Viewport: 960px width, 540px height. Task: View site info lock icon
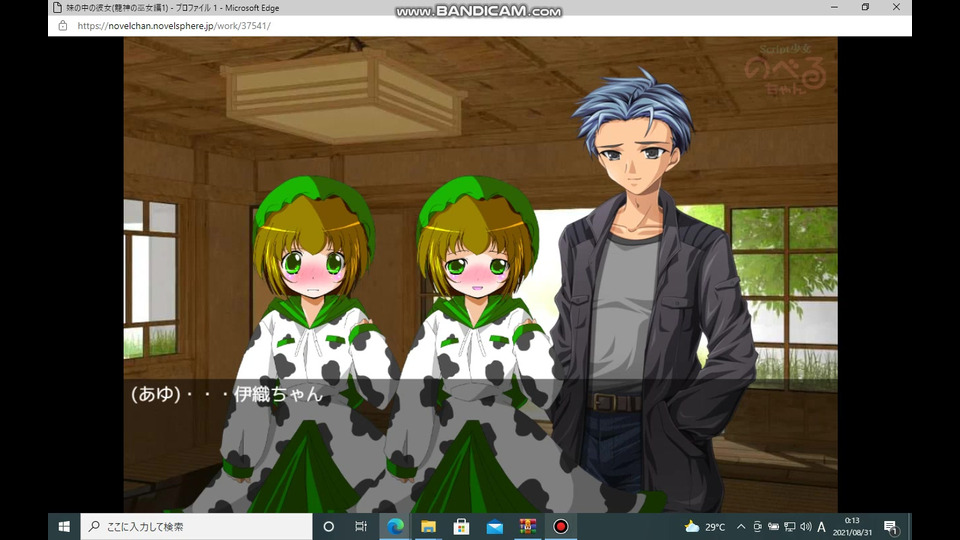(62, 26)
